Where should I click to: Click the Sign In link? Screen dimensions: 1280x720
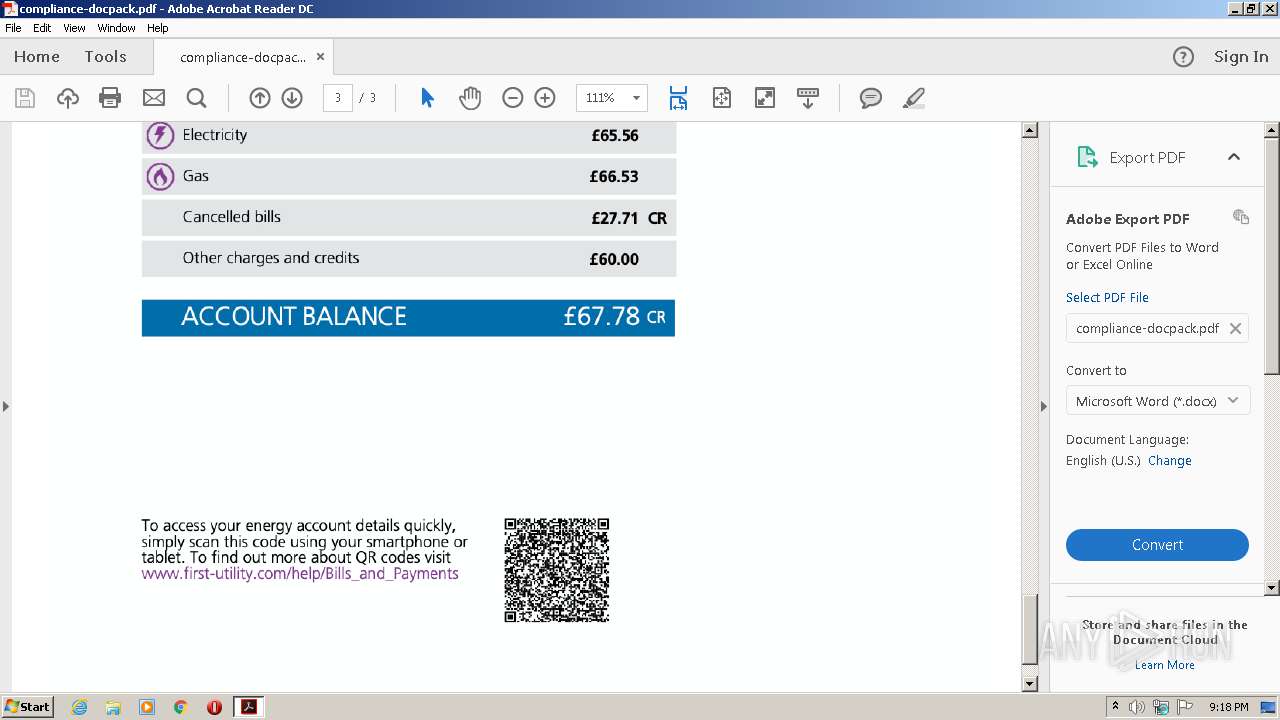[1241, 57]
